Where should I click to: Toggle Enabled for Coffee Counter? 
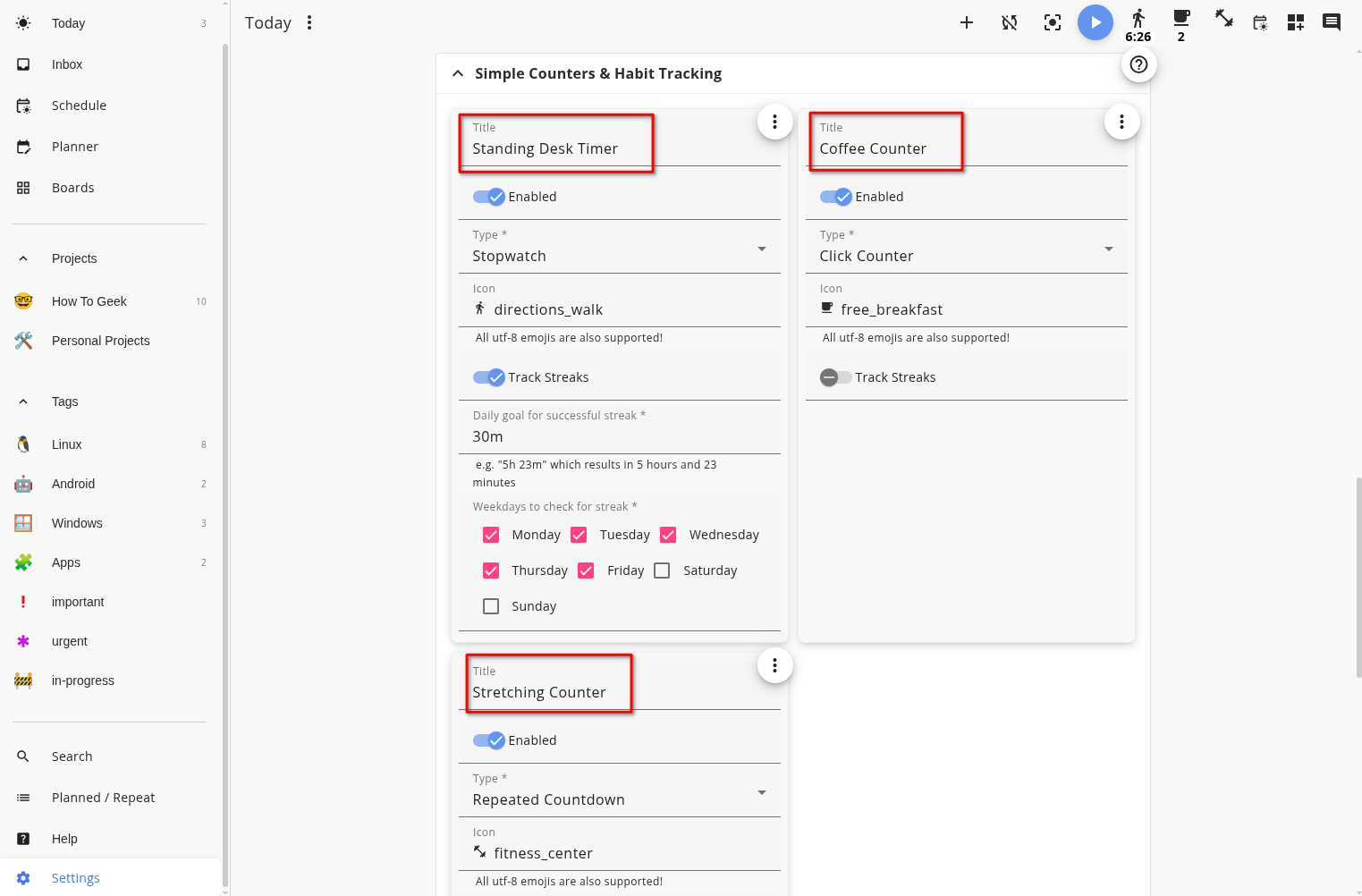tap(836, 197)
